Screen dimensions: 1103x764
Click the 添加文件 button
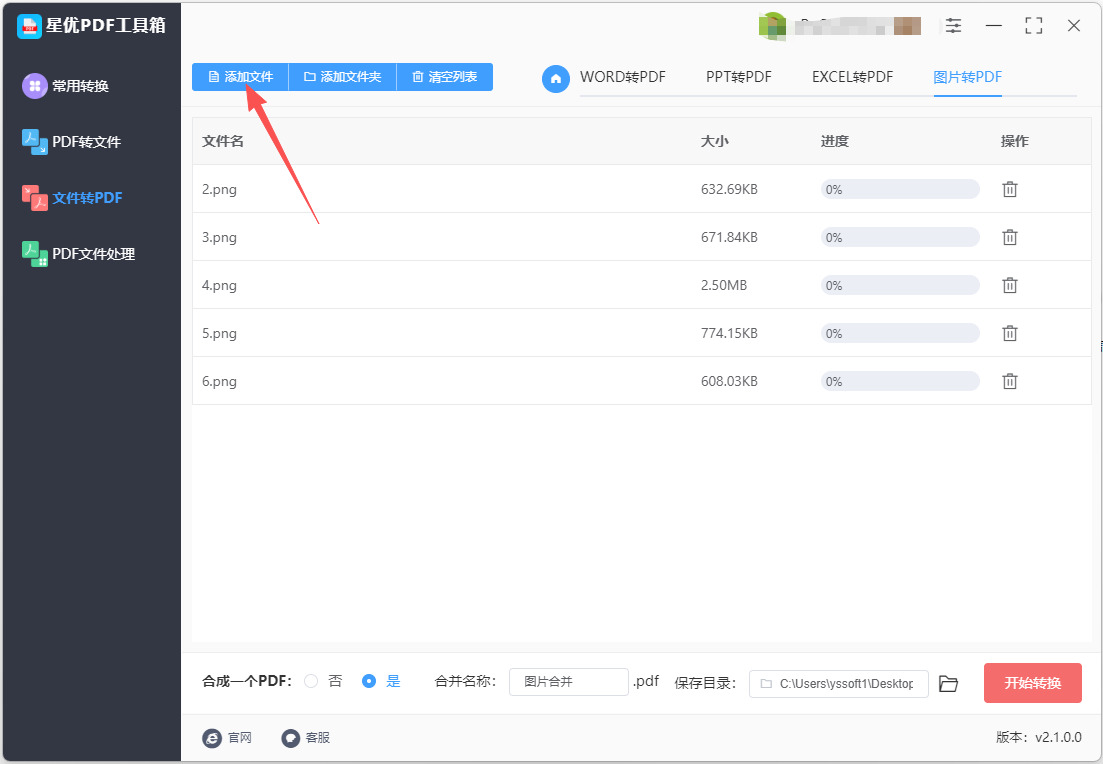click(x=241, y=77)
